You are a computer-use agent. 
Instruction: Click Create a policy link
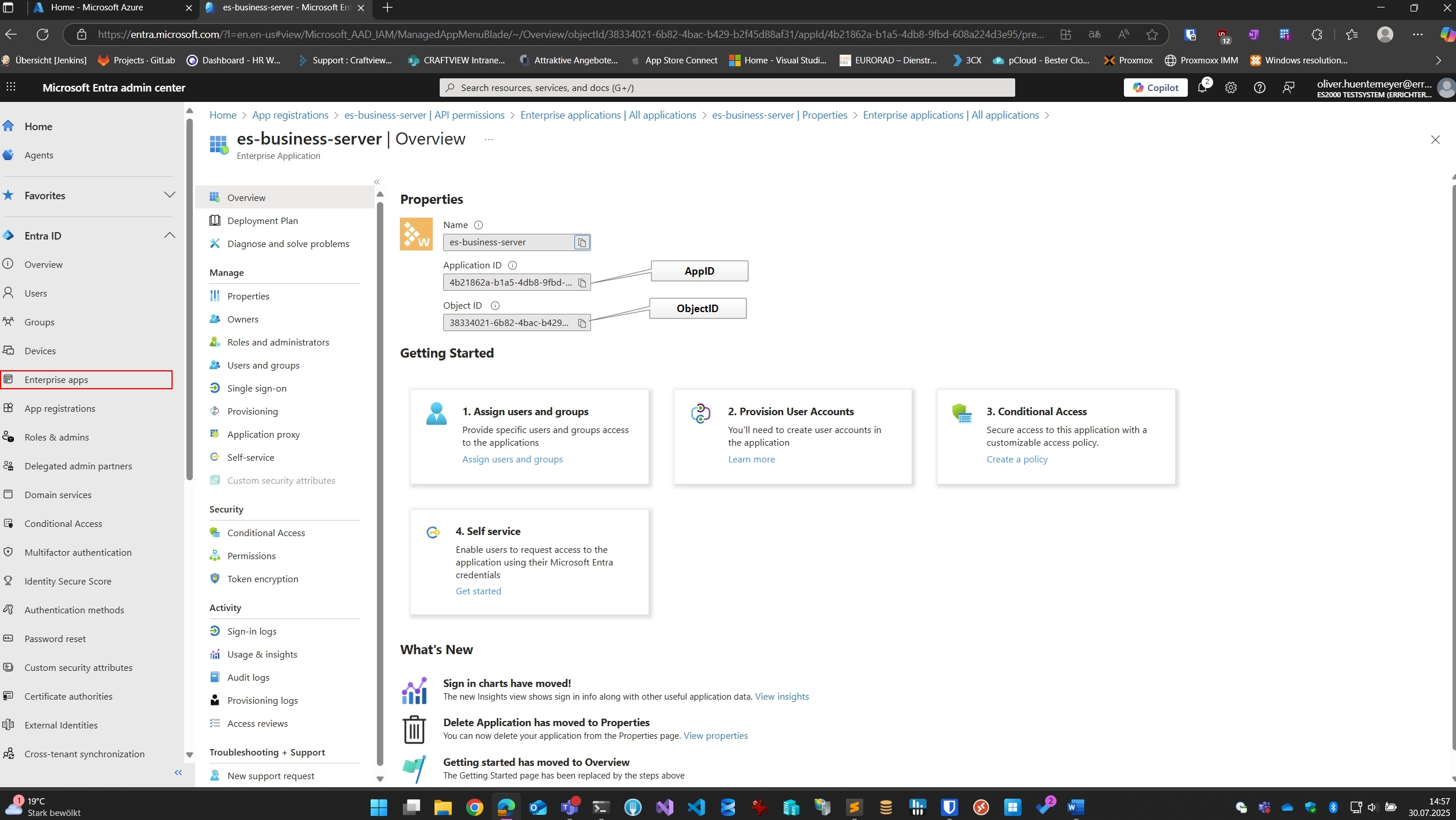(1017, 460)
